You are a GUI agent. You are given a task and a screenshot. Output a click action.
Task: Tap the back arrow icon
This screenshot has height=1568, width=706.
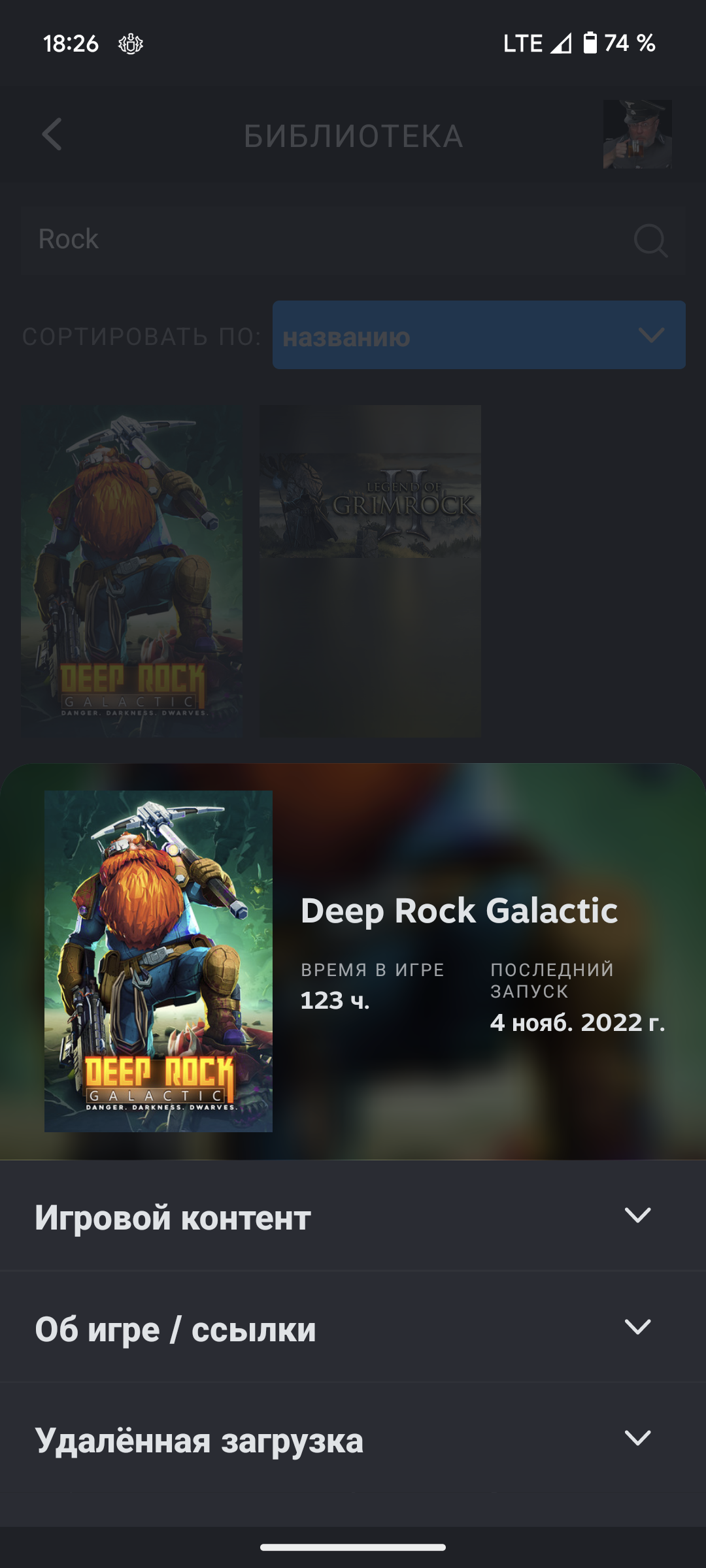click(x=52, y=135)
